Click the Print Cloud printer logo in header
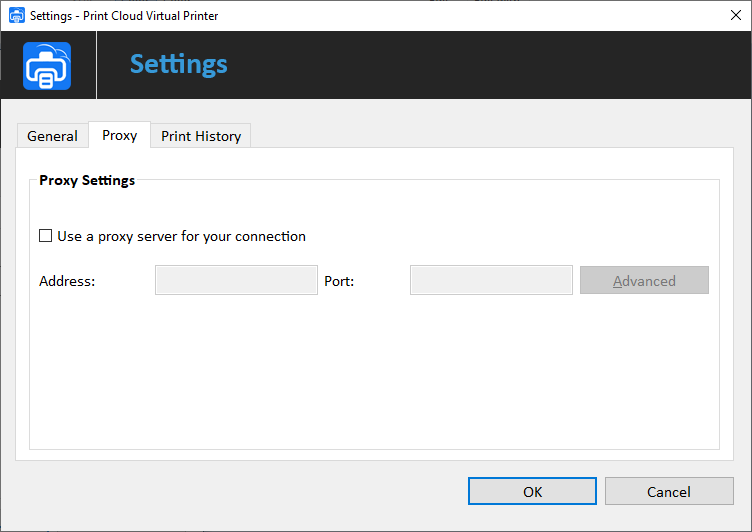Image resolution: width=752 pixels, height=532 pixels. tap(47, 66)
